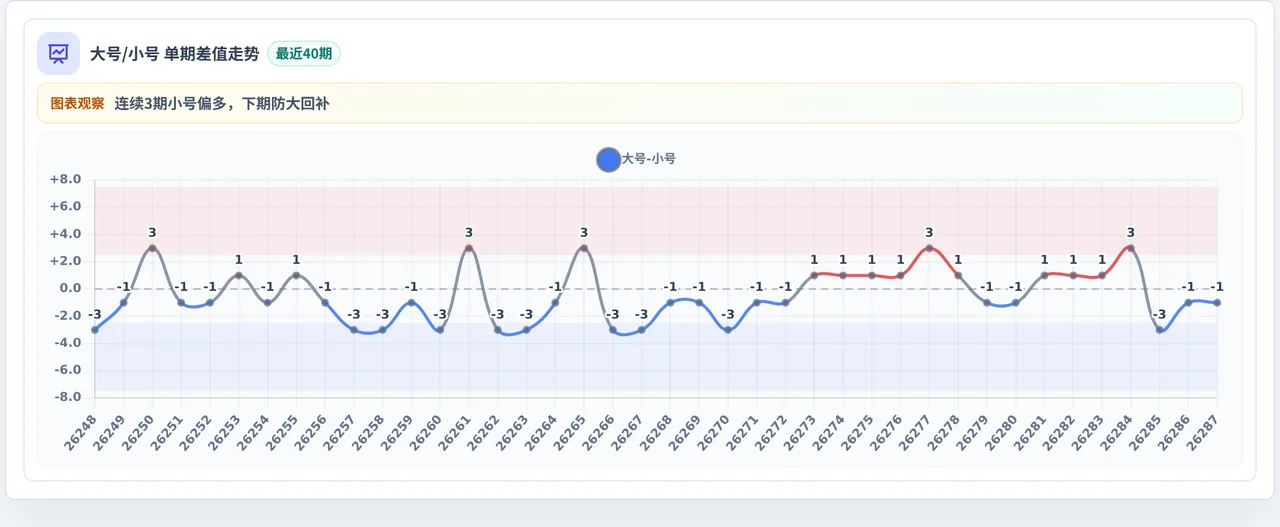Click x-axis label 26254

point(255,432)
